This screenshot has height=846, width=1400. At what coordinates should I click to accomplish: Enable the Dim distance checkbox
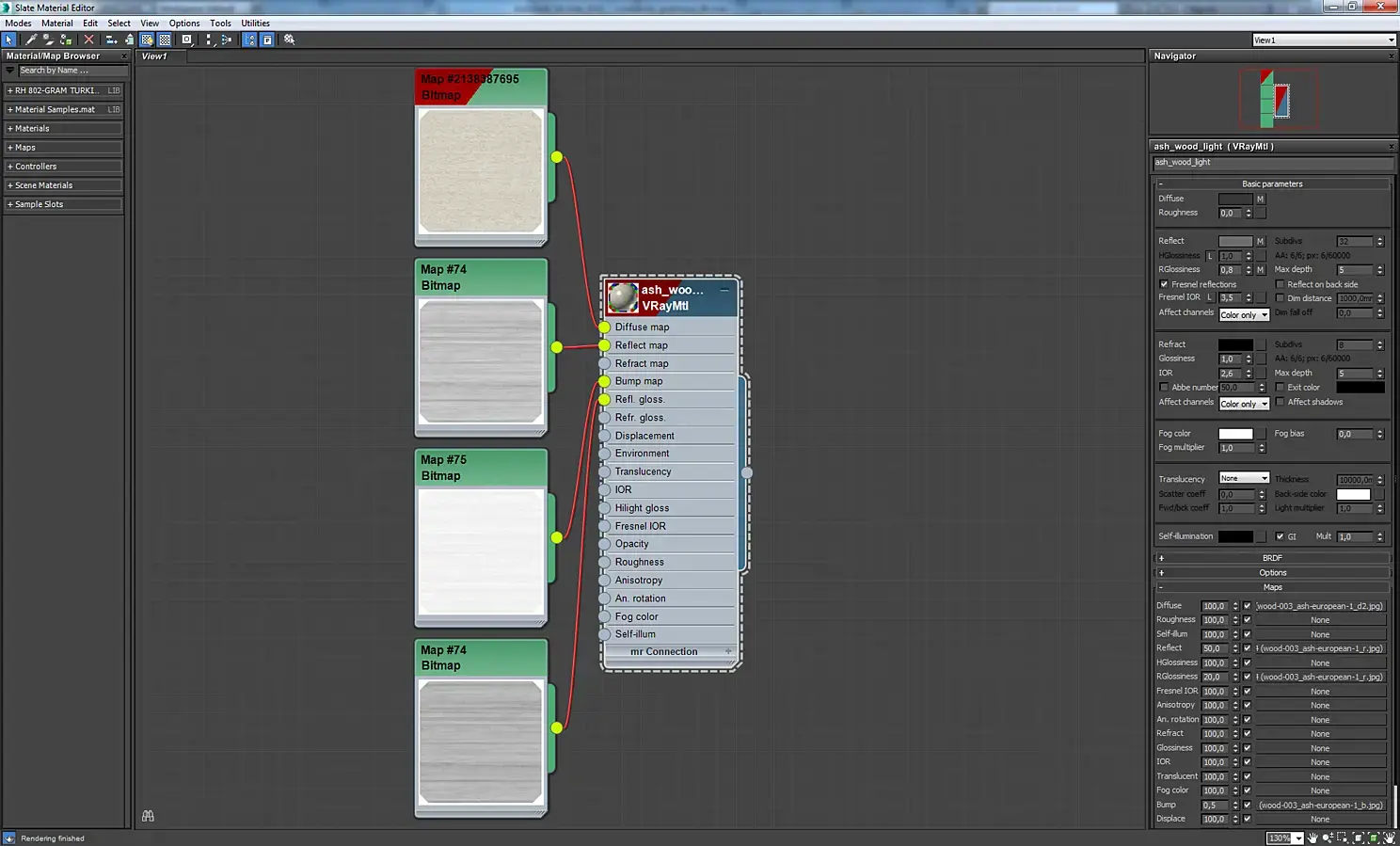(x=1280, y=298)
